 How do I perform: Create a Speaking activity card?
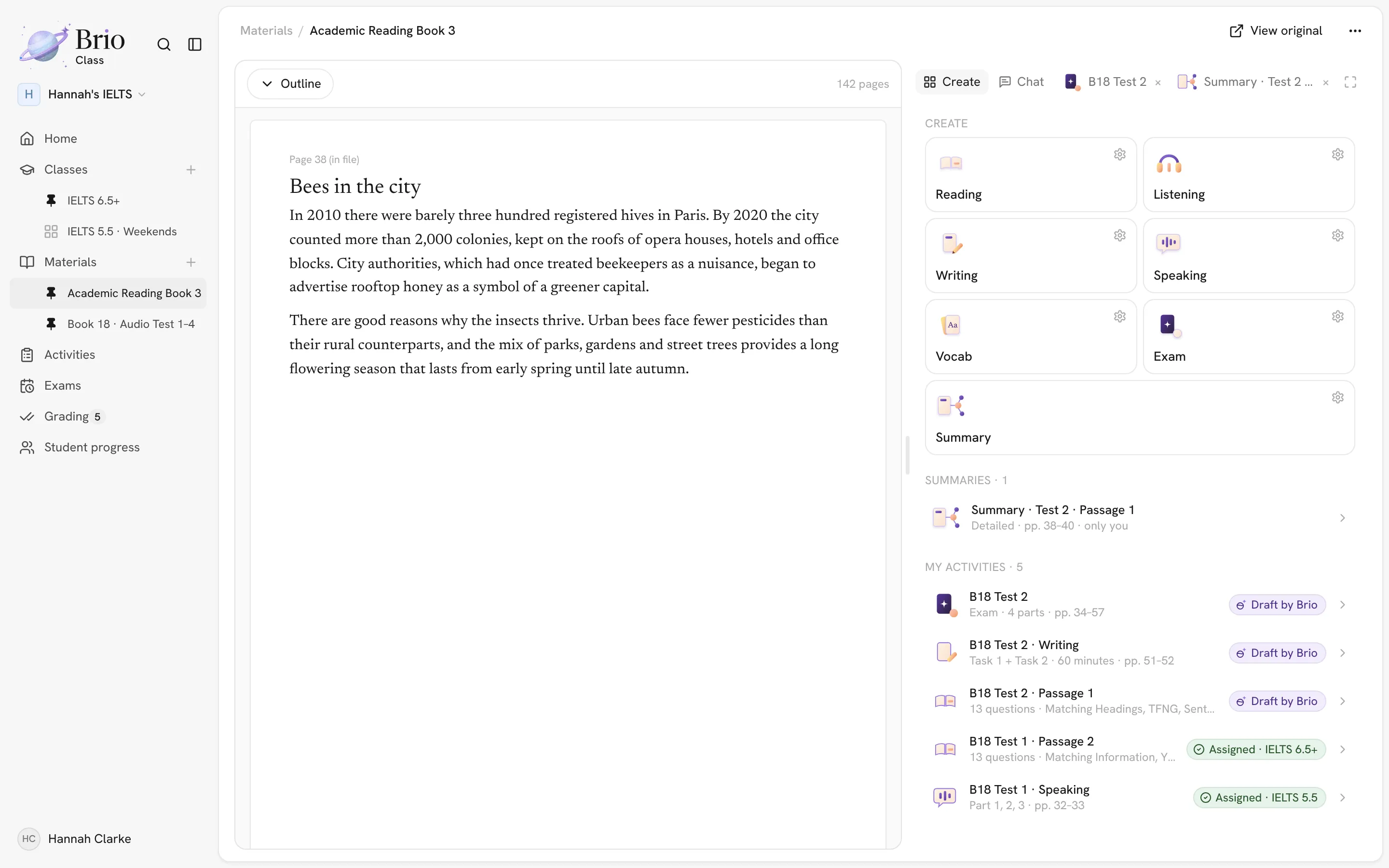point(1249,256)
